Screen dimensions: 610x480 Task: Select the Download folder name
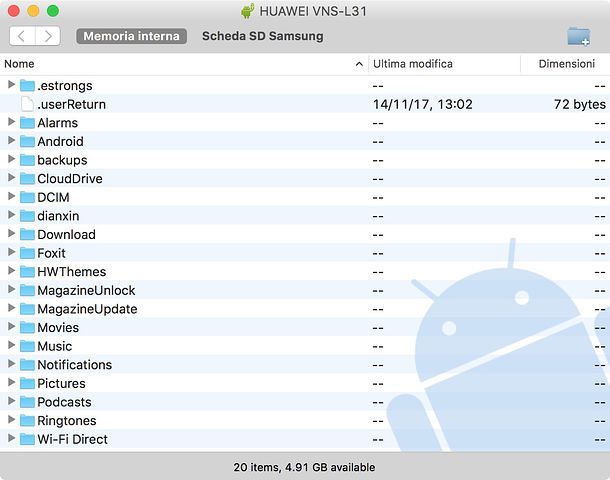coord(67,234)
